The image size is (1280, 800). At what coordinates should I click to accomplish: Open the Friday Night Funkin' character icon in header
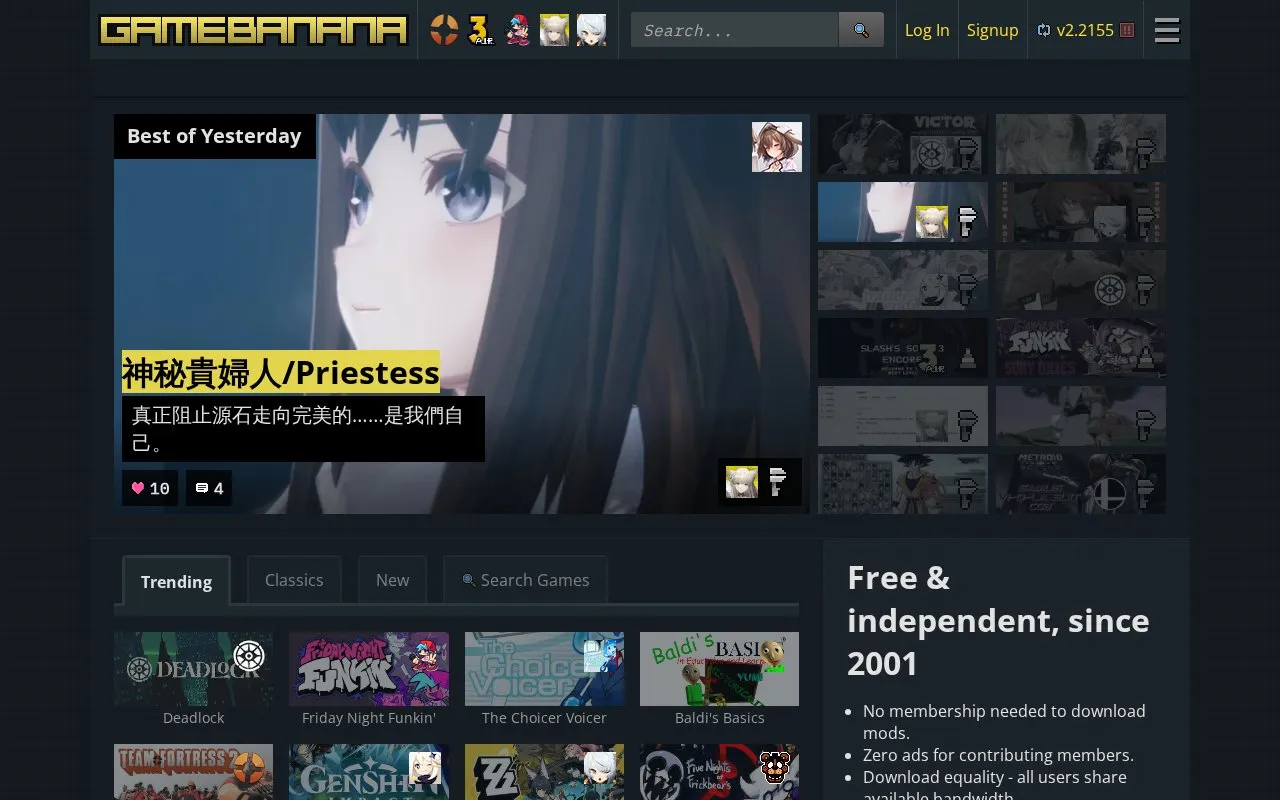click(x=518, y=30)
